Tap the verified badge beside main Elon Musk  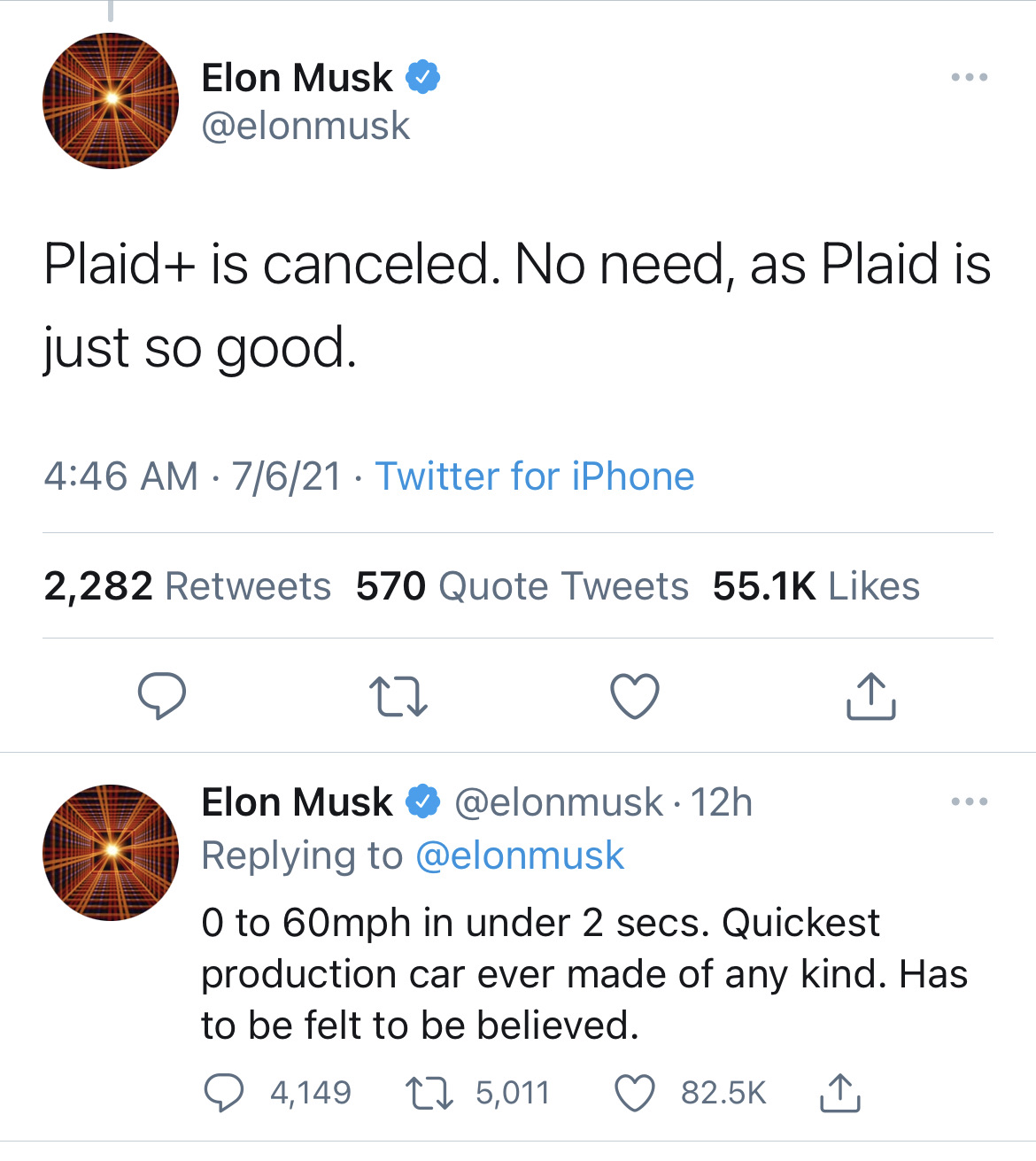coord(423,78)
